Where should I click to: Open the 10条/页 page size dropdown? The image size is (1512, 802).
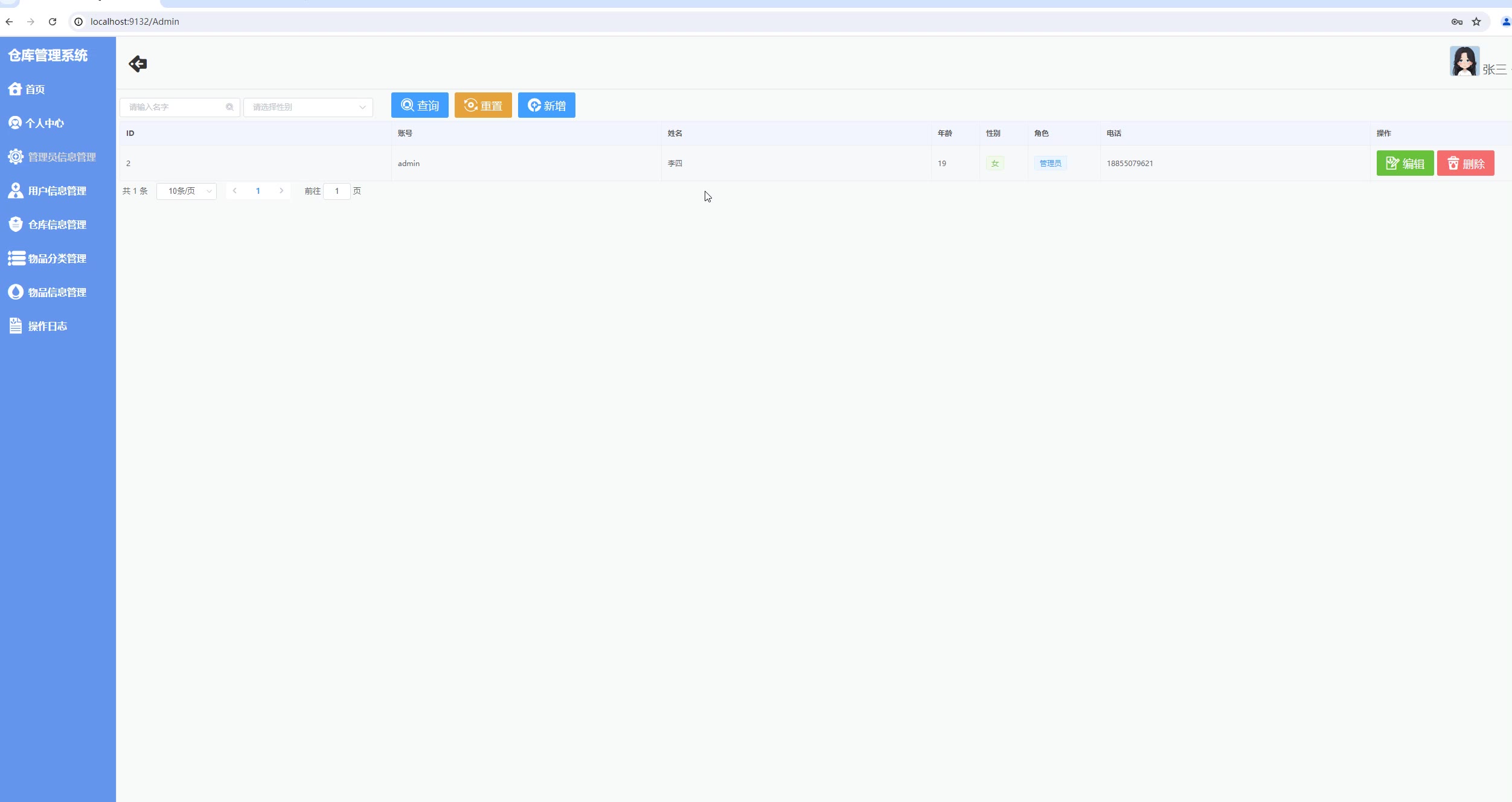[186, 191]
